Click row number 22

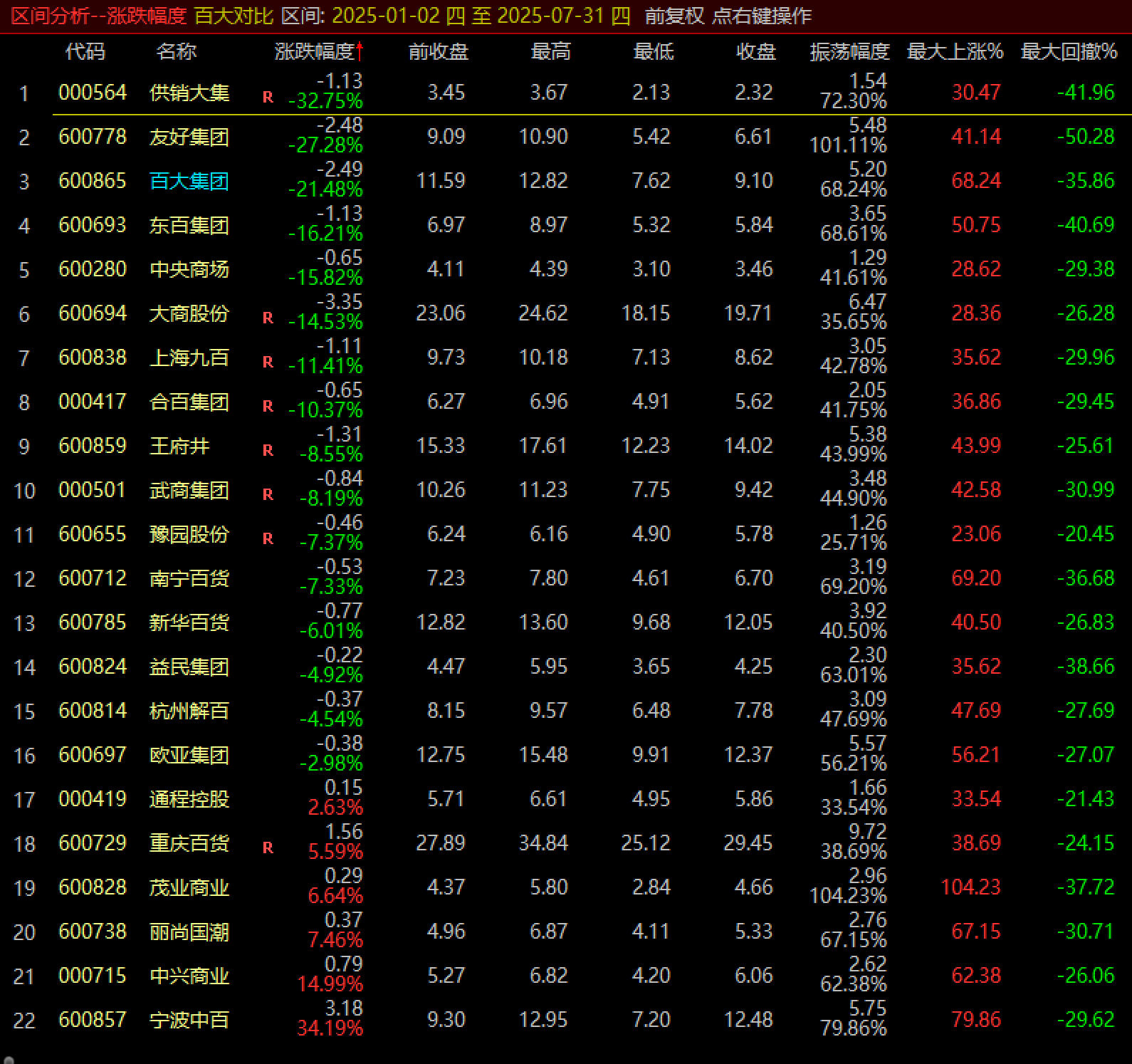[24, 1021]
